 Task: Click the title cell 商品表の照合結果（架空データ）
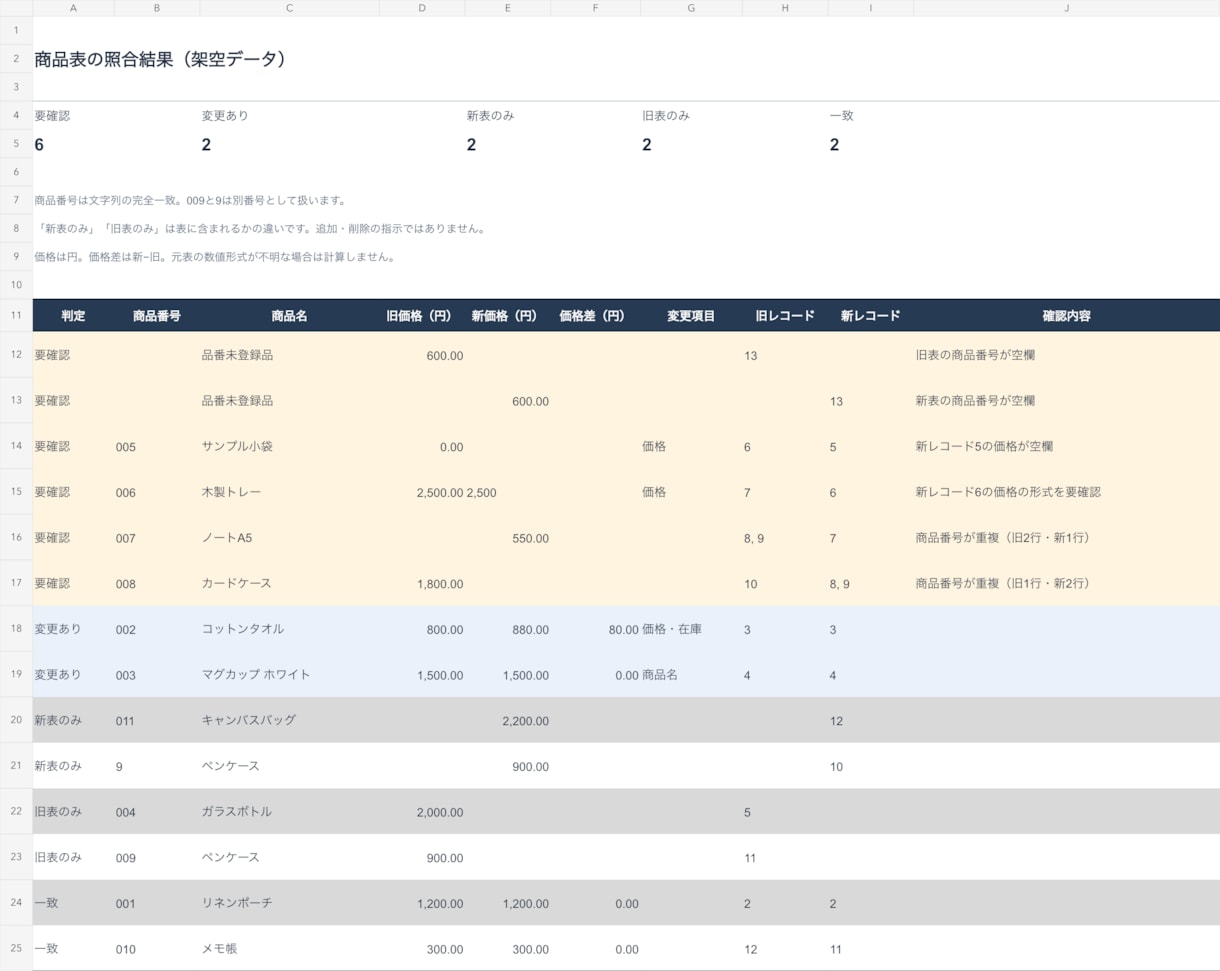161,59
